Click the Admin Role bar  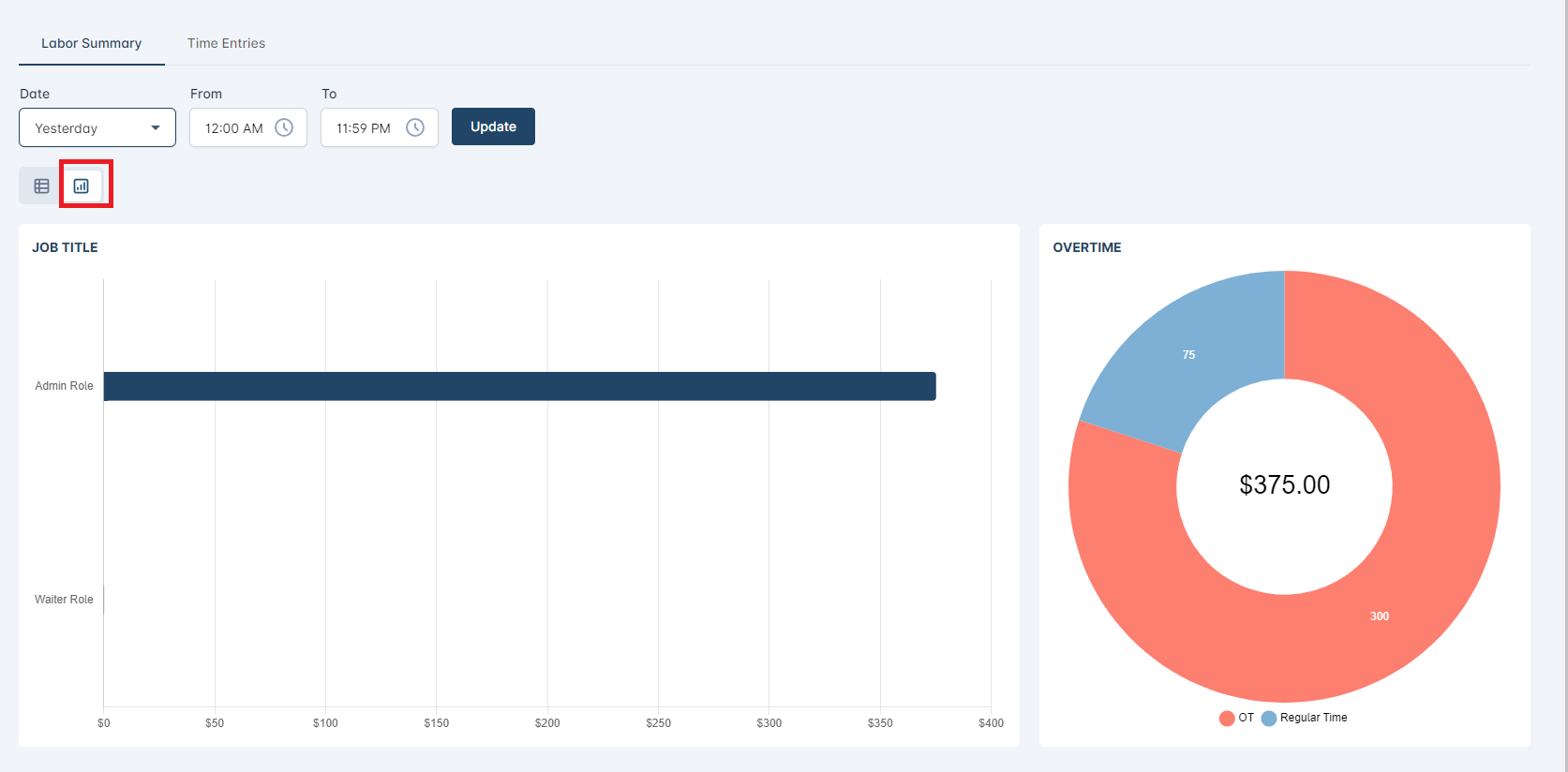pyautogui.click(x=519, y=386)
